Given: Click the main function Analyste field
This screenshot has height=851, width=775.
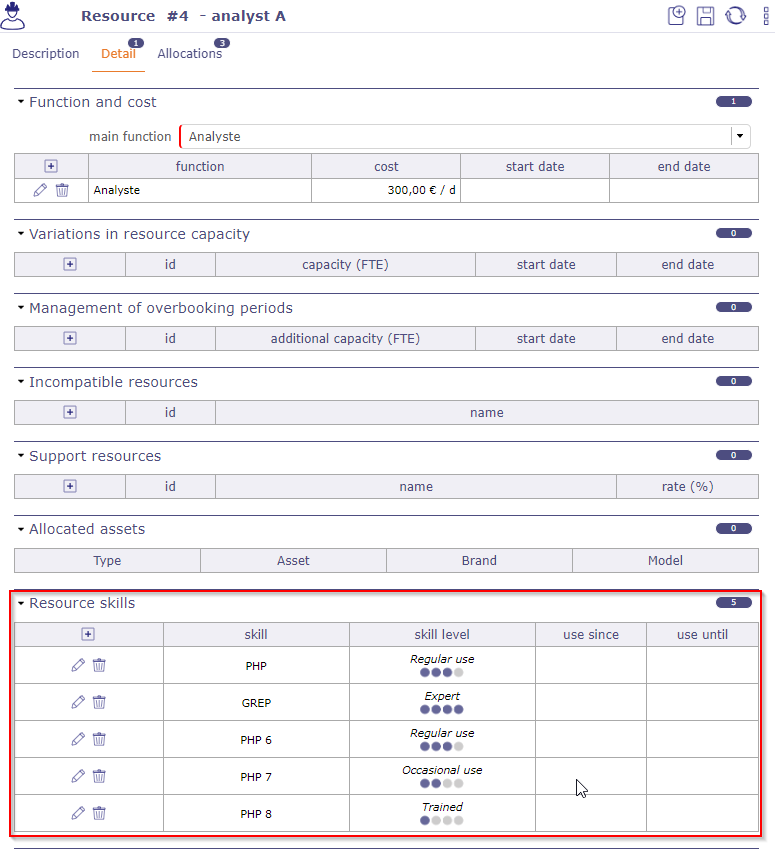Looking at the screenshot, I should point(455,136).
